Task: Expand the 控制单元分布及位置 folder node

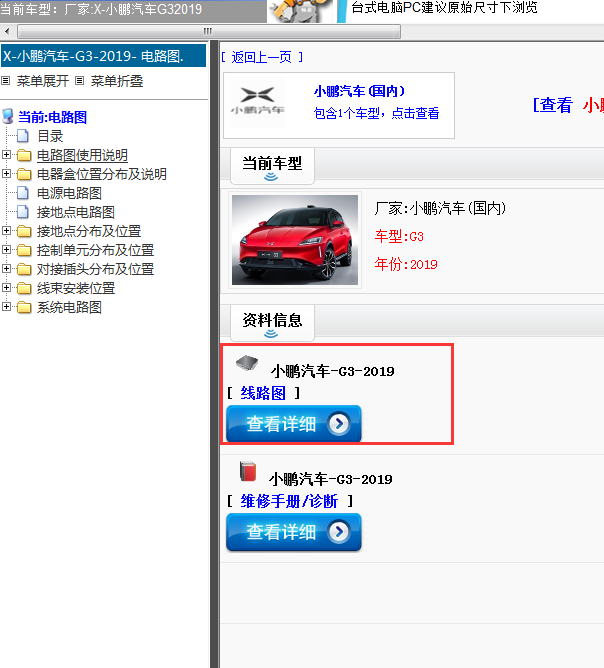Action: 6,250
